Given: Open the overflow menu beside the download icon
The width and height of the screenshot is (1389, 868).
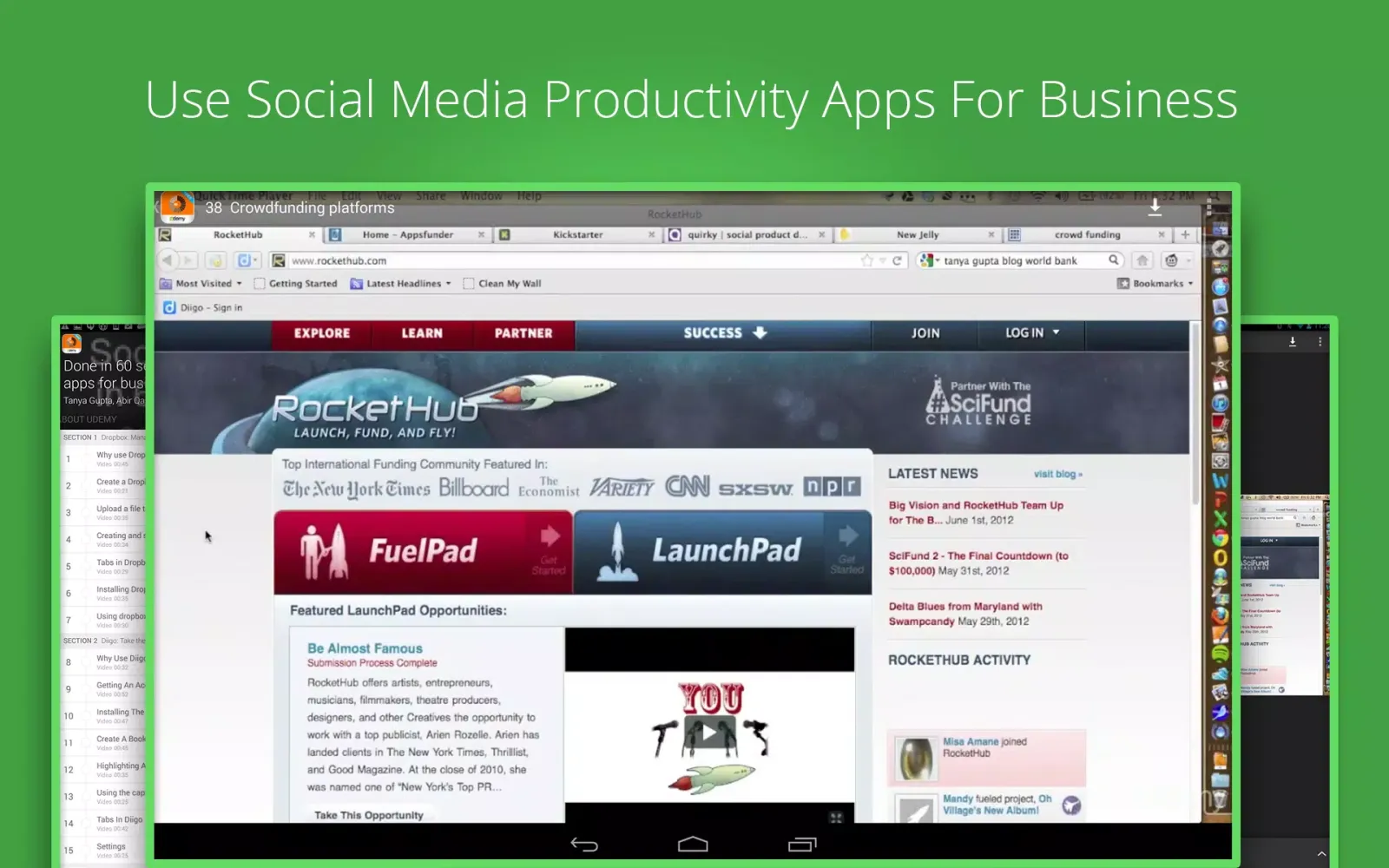Looking at the screenshot, I should click(1208, 207).
